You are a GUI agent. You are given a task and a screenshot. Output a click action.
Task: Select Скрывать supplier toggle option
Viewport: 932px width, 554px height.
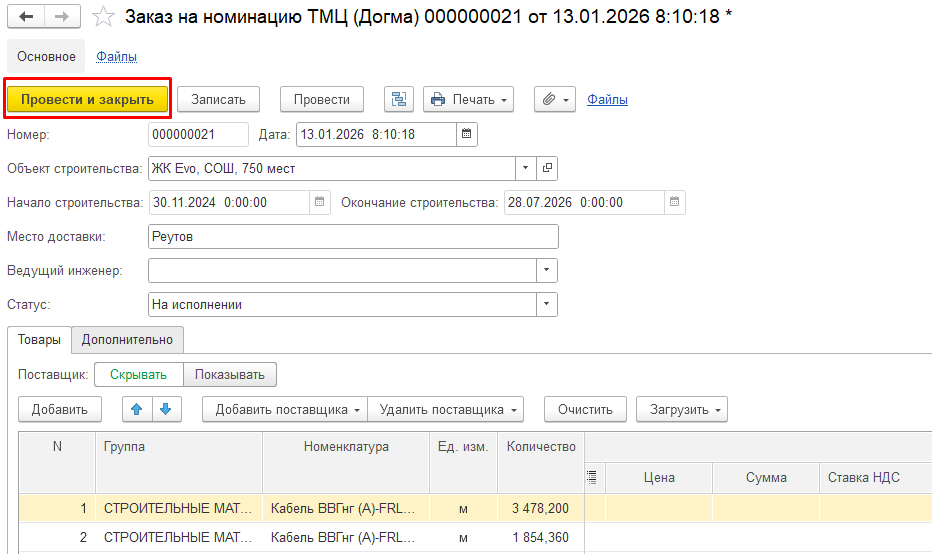(x=139, y=375)
